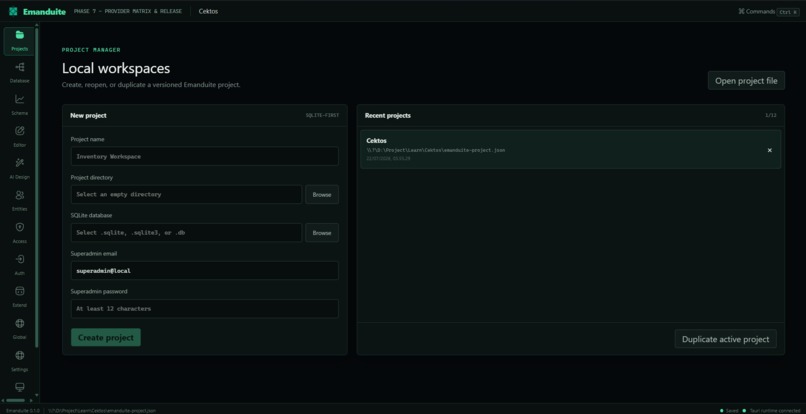This screenshot has width=806, height=414.
Task: Click the monitor icon at sidebar bottom
Action: pos(20,387)
